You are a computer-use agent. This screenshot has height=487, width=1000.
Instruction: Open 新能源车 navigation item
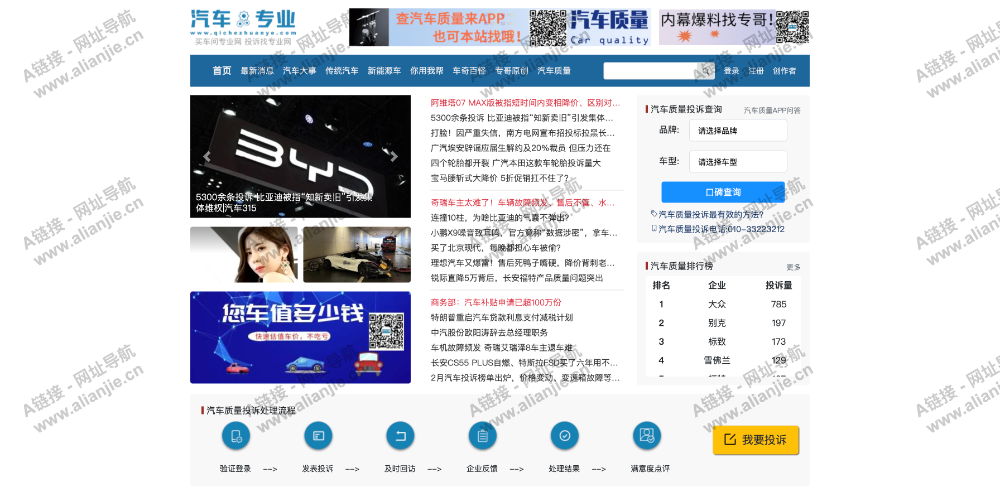(x=385, y=71)
